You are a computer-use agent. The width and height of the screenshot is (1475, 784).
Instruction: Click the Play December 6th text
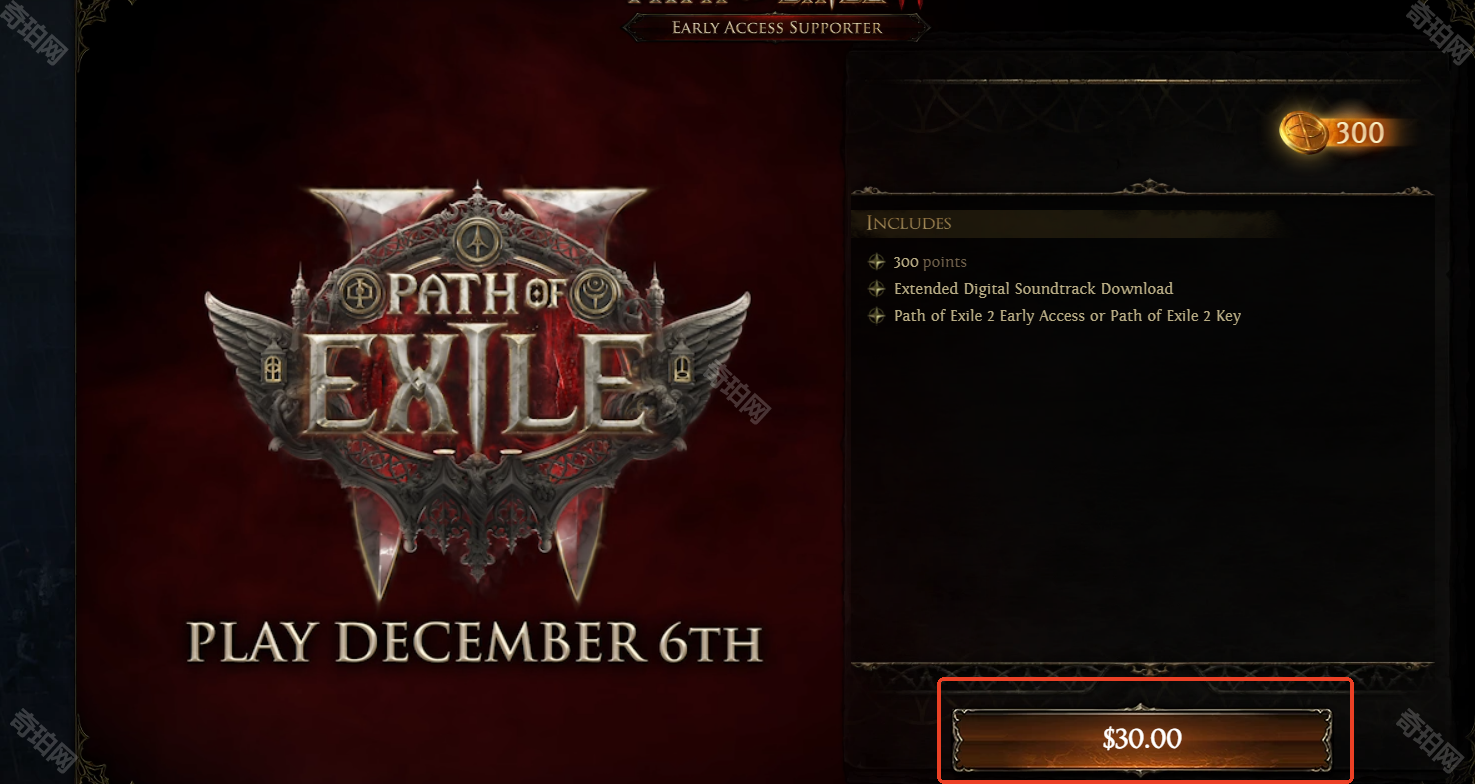(x=475, y=643)
